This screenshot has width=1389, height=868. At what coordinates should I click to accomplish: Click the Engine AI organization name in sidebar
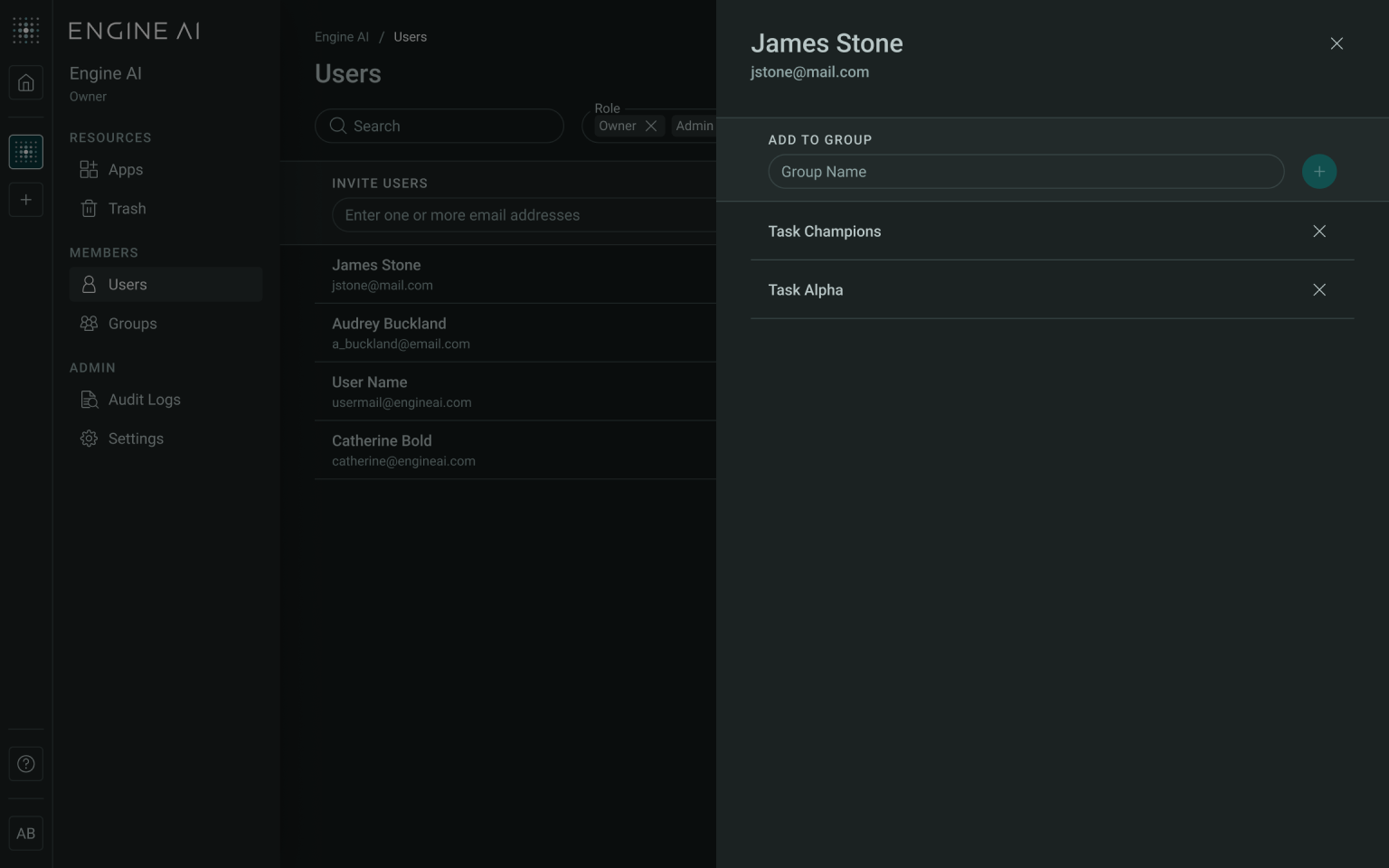[x=106, y=73]
